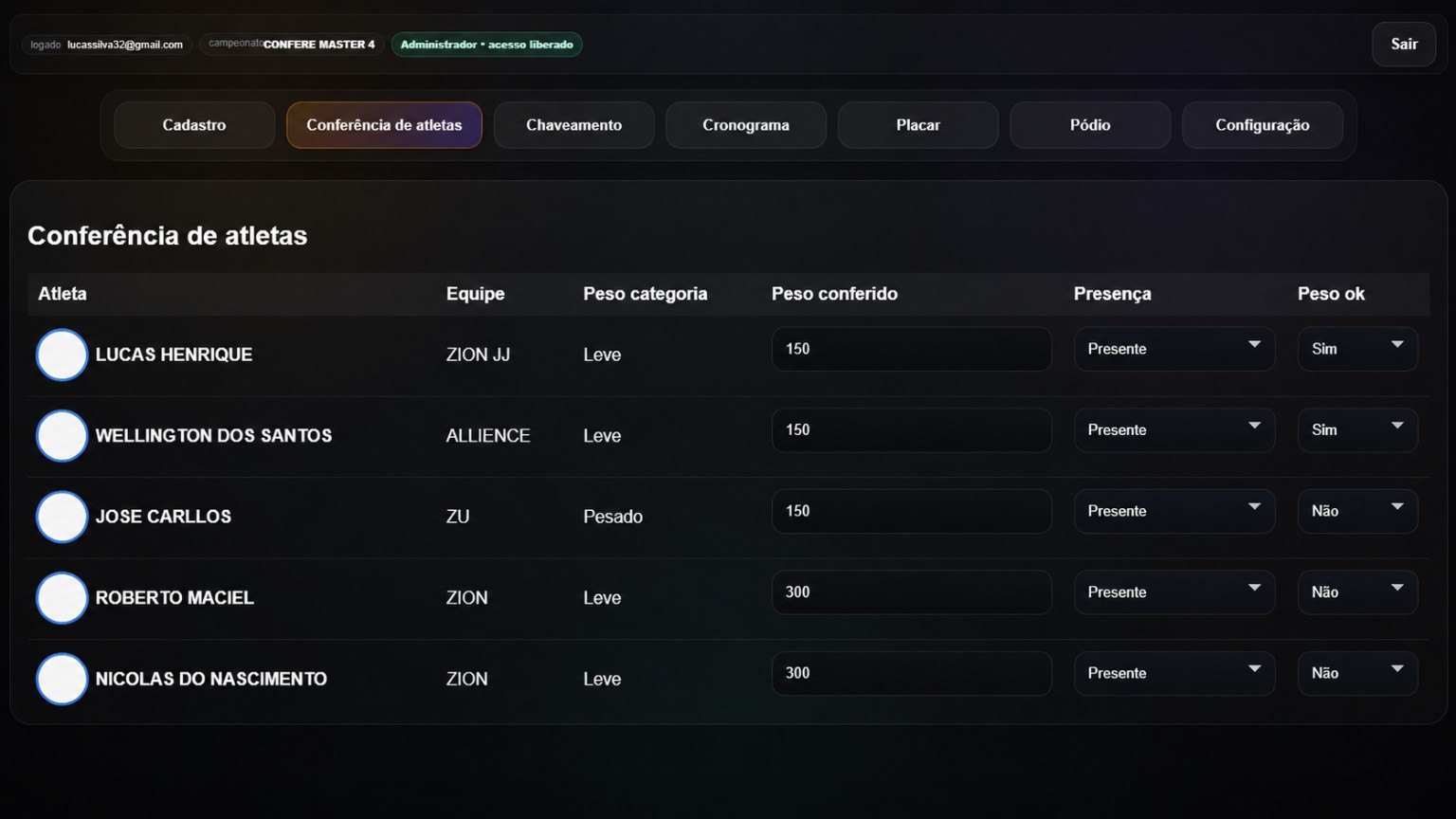Open Jose Carllos' Peso ok dropdown
The image size is (1456, 819).
point(1357,511)
